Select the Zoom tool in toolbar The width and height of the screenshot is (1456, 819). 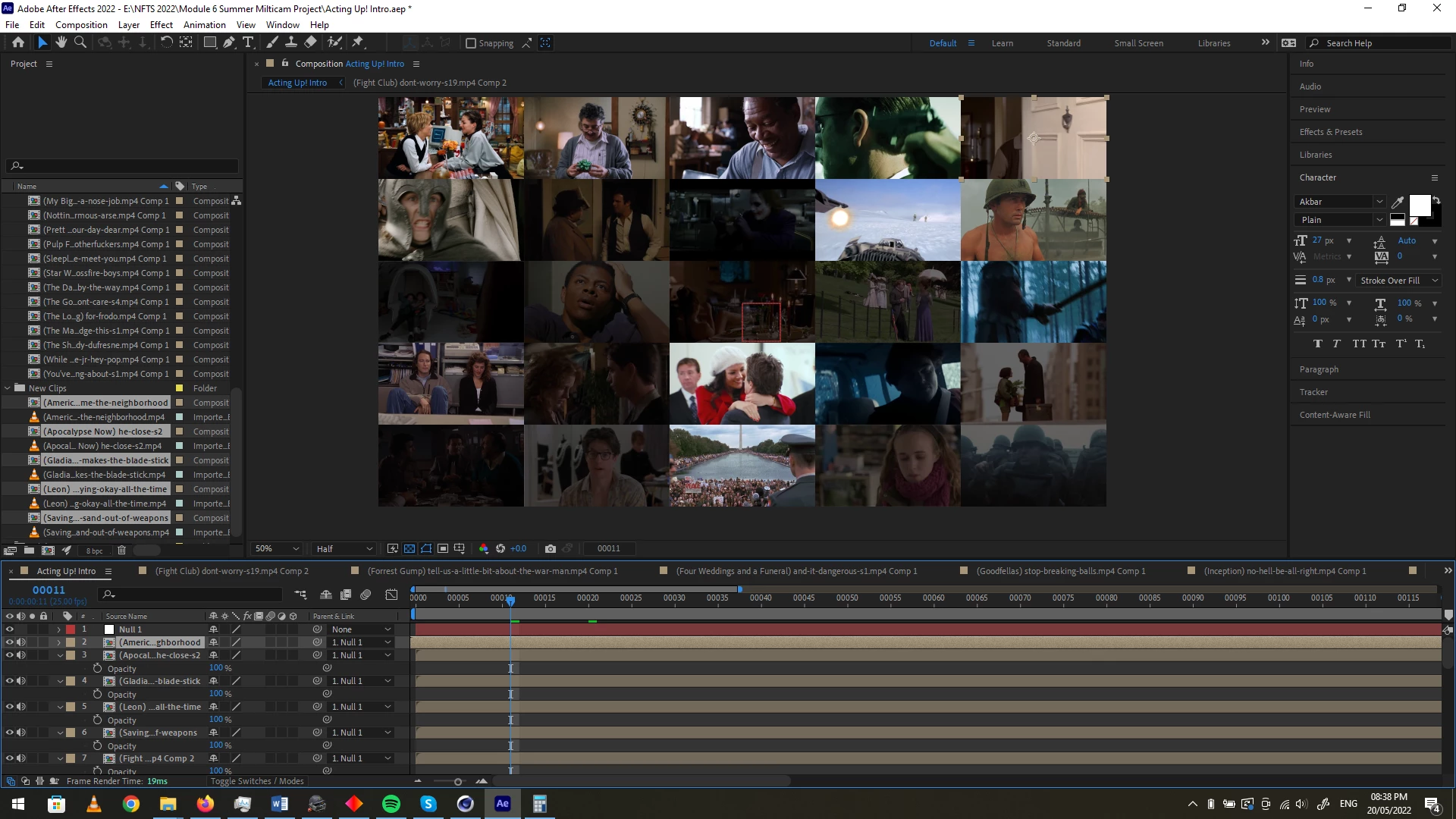tap(80, 42)
